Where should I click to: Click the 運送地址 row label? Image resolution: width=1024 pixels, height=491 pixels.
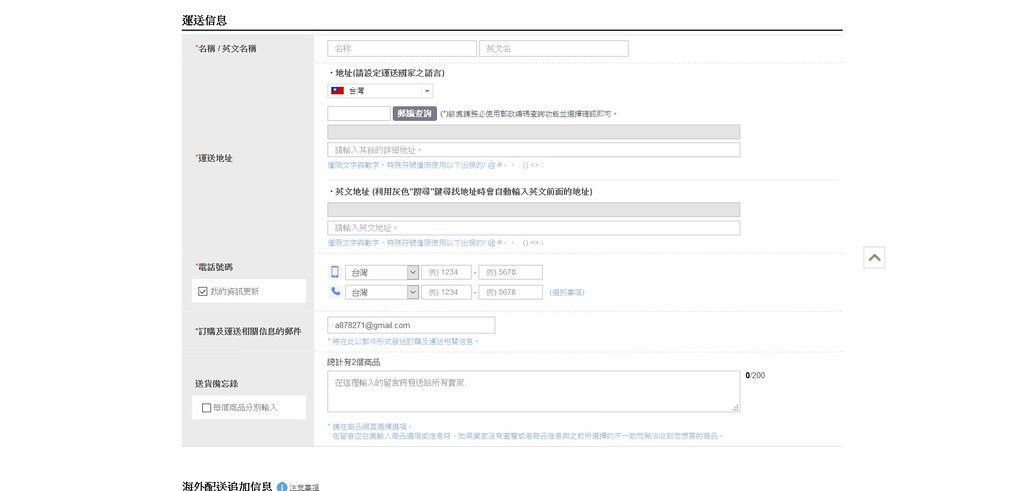(x=215, y=158)
